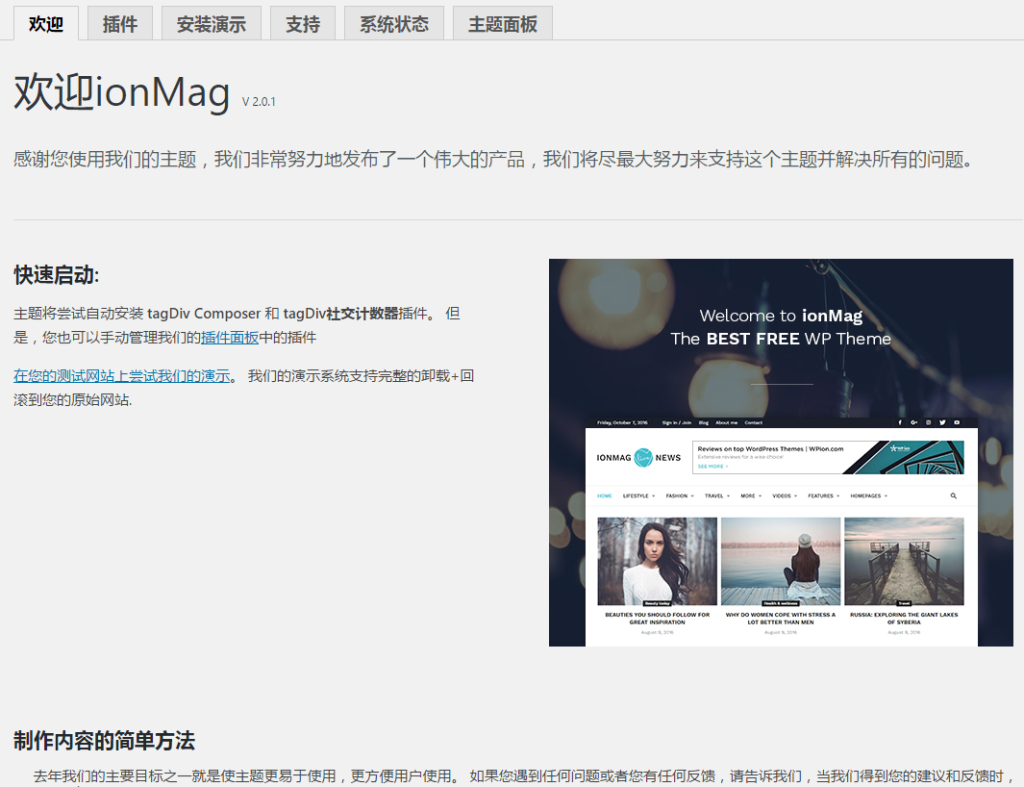Click the V 2.0.1 version label
Viewport: 1024px width, 787px height.
click(259, 102)
